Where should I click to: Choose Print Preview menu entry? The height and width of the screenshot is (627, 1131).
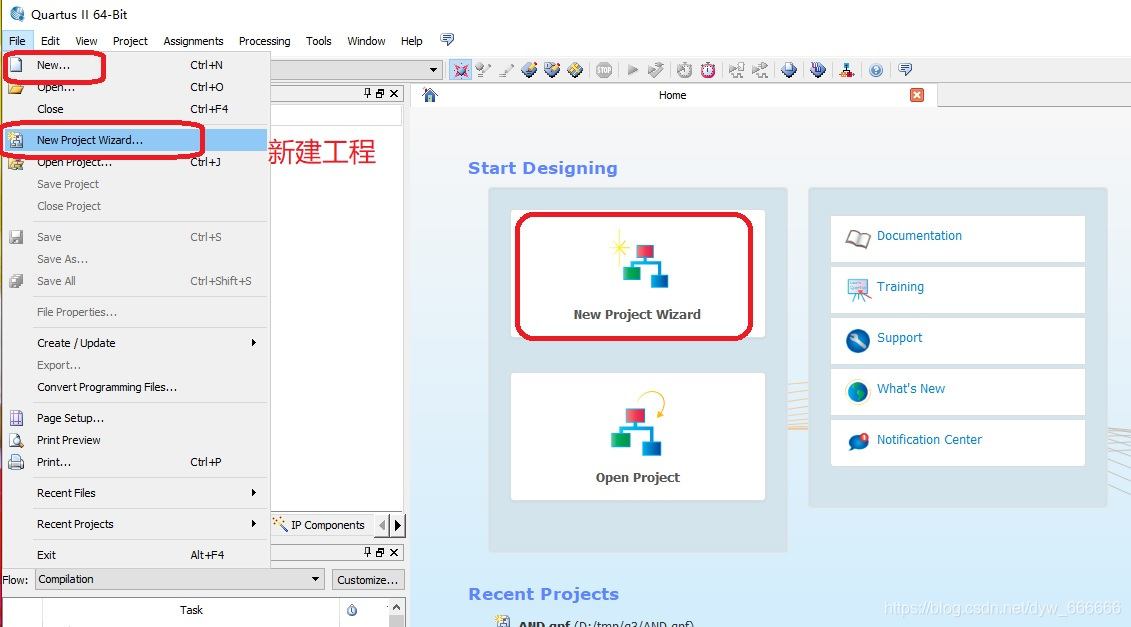[x=136, y=440]
